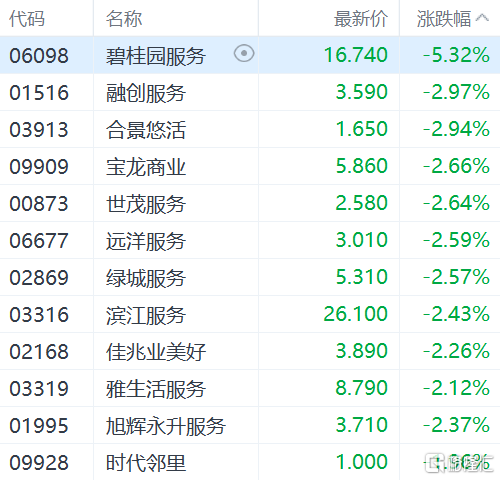The width and height of the screenshot is (500, 480).
Task: Click change value -2.12%
Action: pyautogui.click(x=456, y=388)
